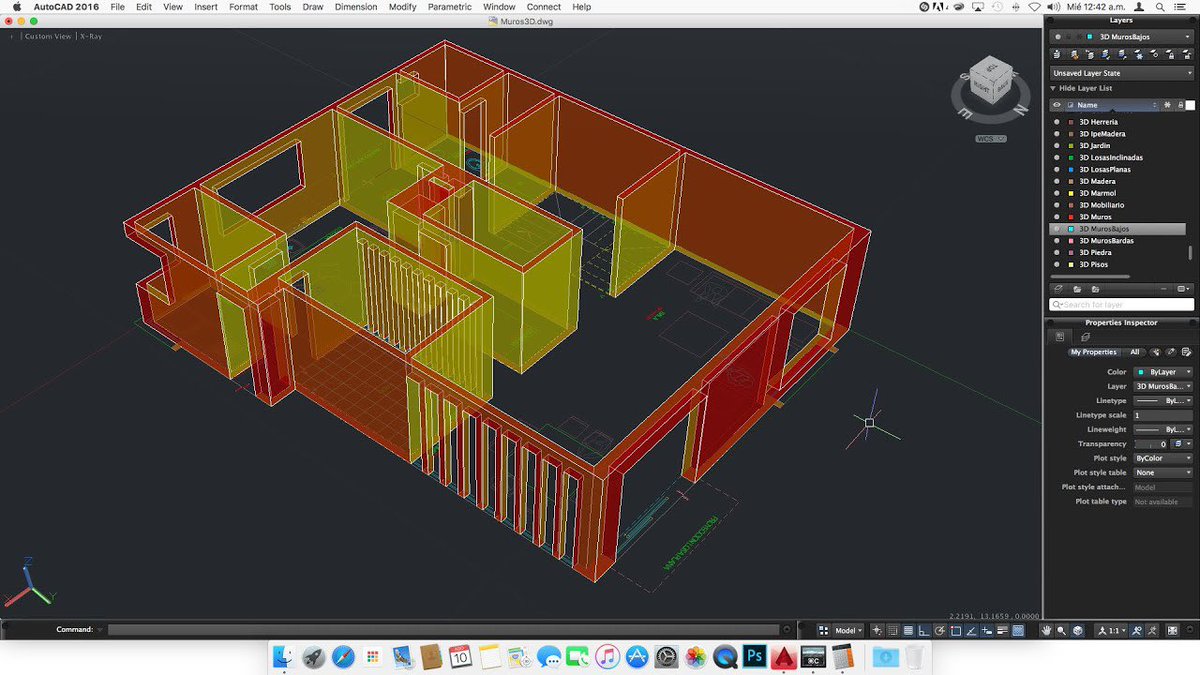Click the lock column header icon
Viewport: 1200px width, 675px height.
1181,105
